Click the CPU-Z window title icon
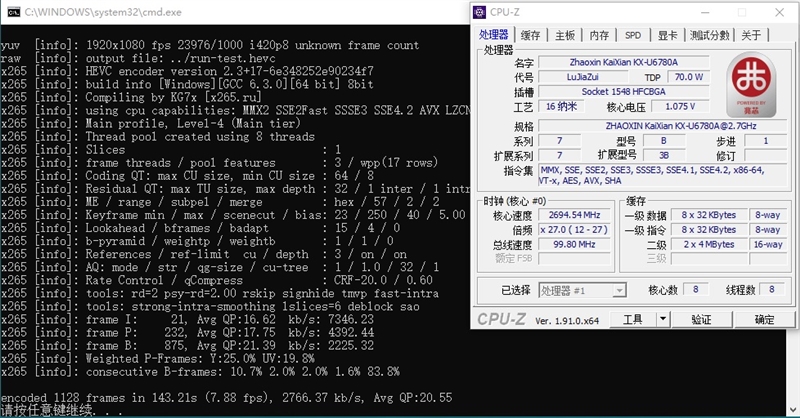 click(x=479, y=13)
